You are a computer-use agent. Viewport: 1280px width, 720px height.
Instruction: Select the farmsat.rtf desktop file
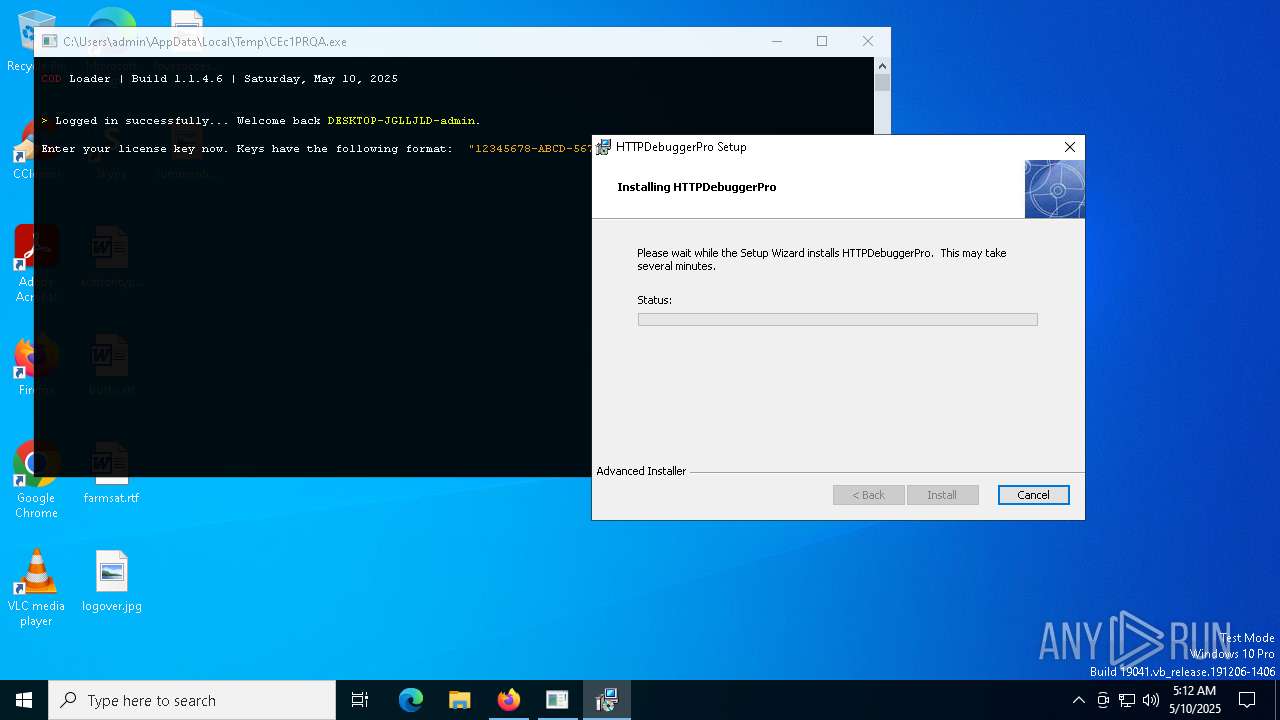pyautogui.click(x=111, y=473)
